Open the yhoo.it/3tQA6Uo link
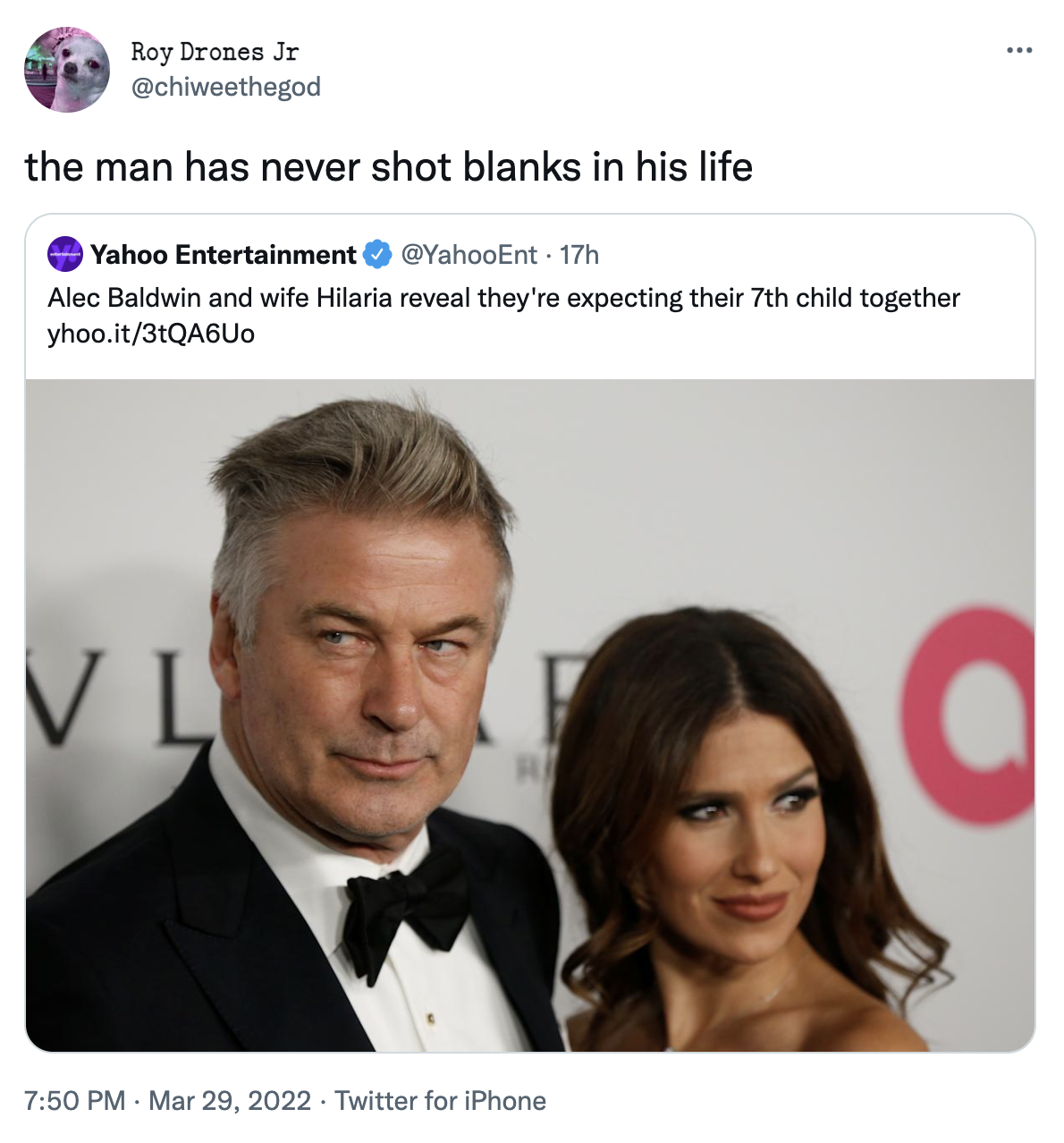 tap(149, 334)
